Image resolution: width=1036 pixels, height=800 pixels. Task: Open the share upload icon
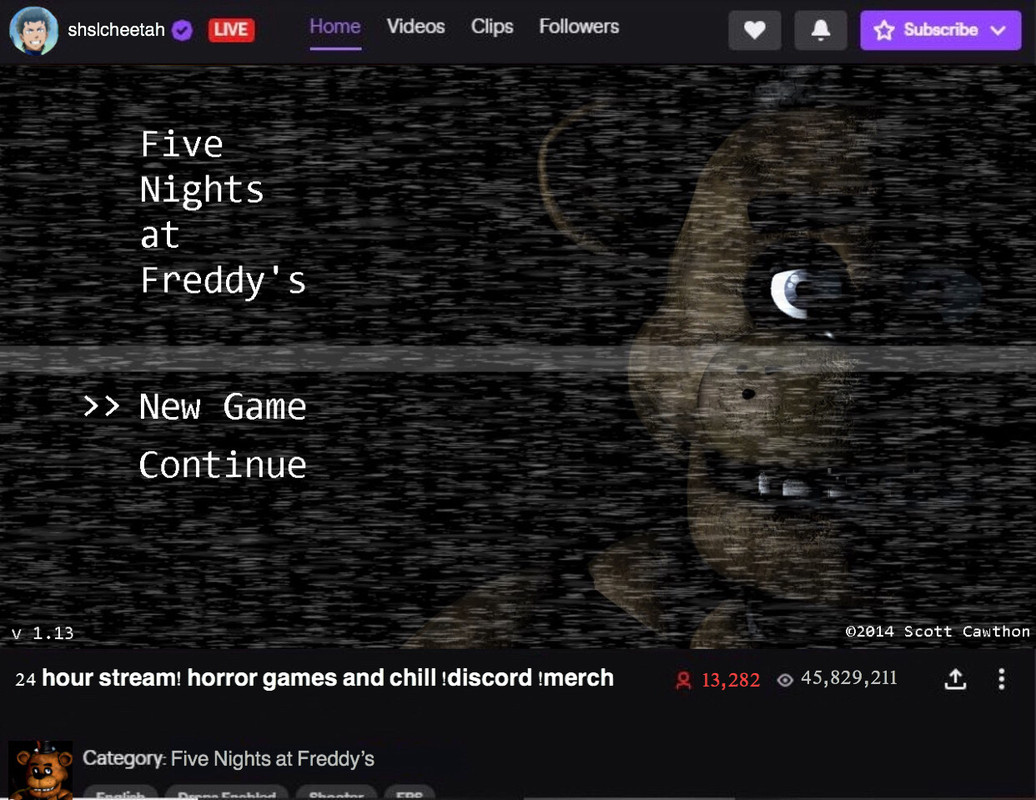[955, 678]
